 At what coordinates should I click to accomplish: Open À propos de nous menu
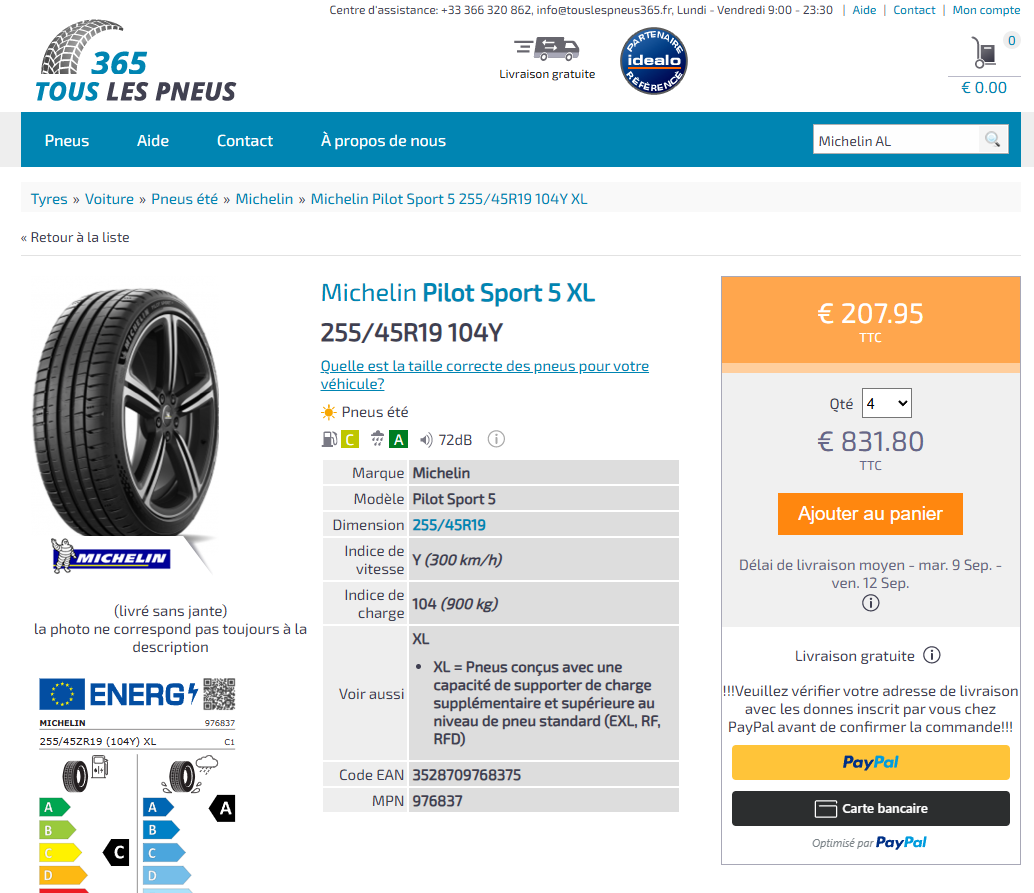pyautogui.click(x=383, y=140)
